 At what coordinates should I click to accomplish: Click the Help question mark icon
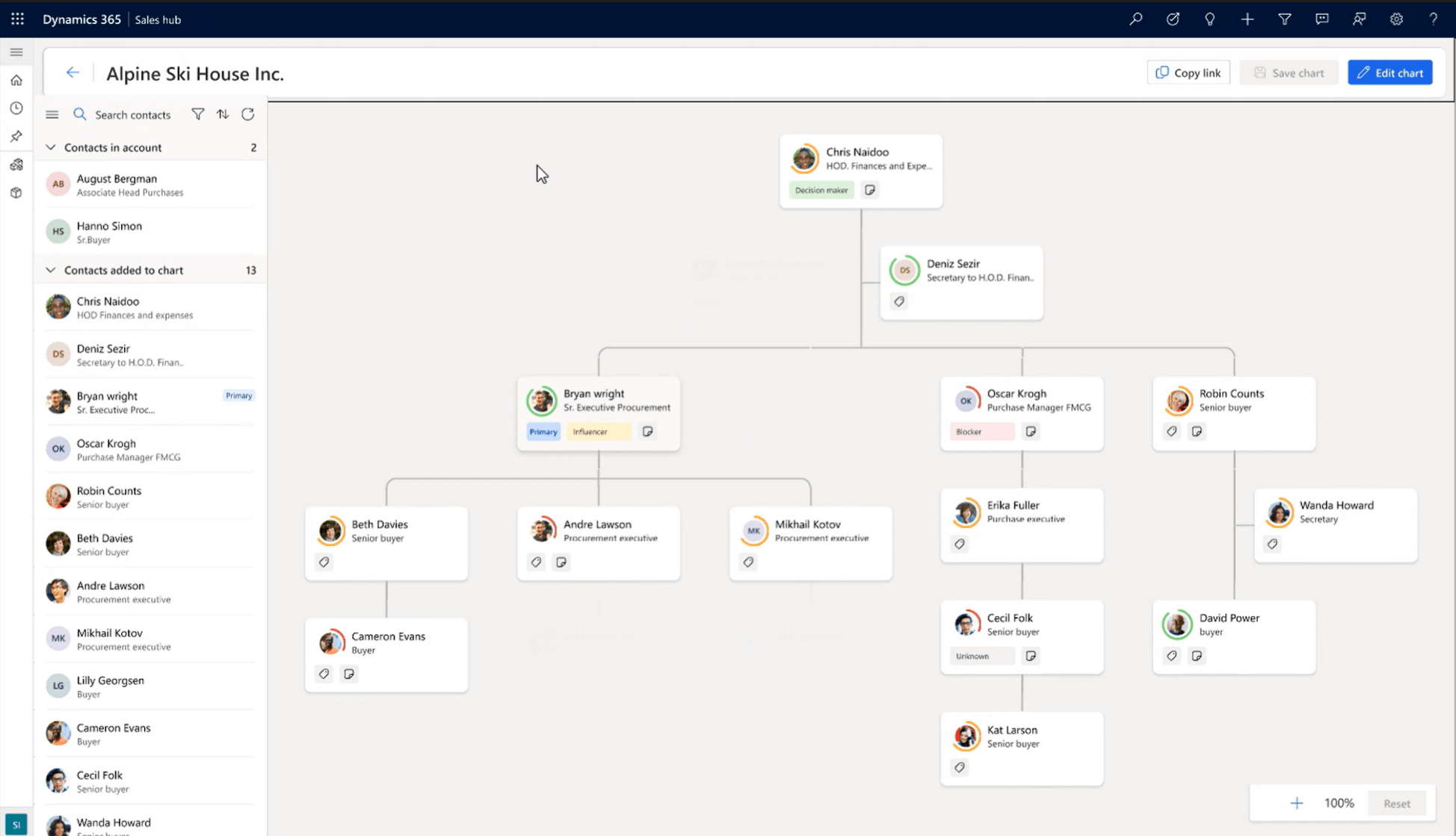(1434, 19)
